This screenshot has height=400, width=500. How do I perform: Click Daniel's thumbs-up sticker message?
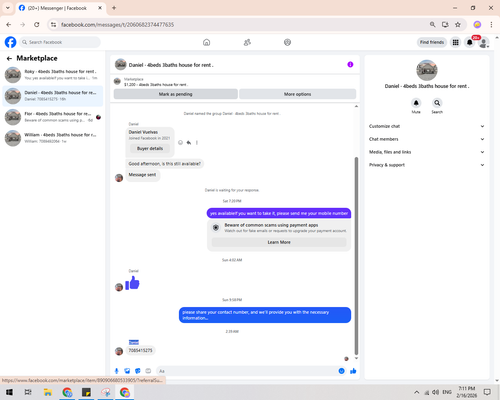pyautogui.click(x=133, y=283)
